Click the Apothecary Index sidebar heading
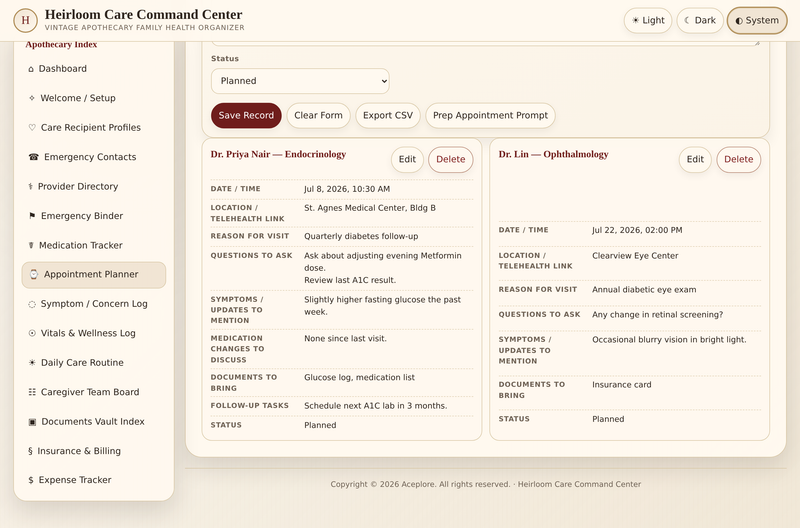Viewport: 800px width, 528px height. [61, 45]
